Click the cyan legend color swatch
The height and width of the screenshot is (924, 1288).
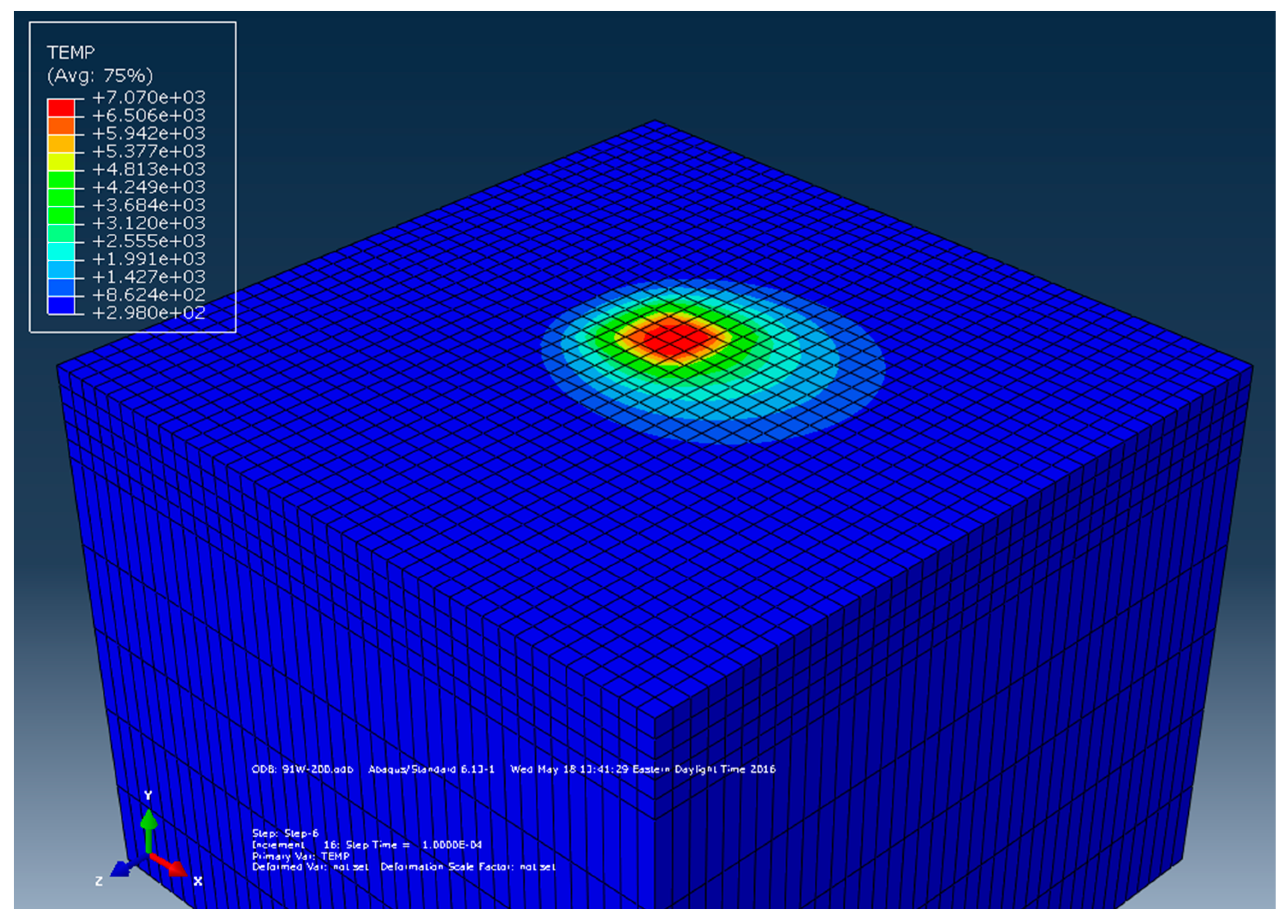click(x=61, y=252)
